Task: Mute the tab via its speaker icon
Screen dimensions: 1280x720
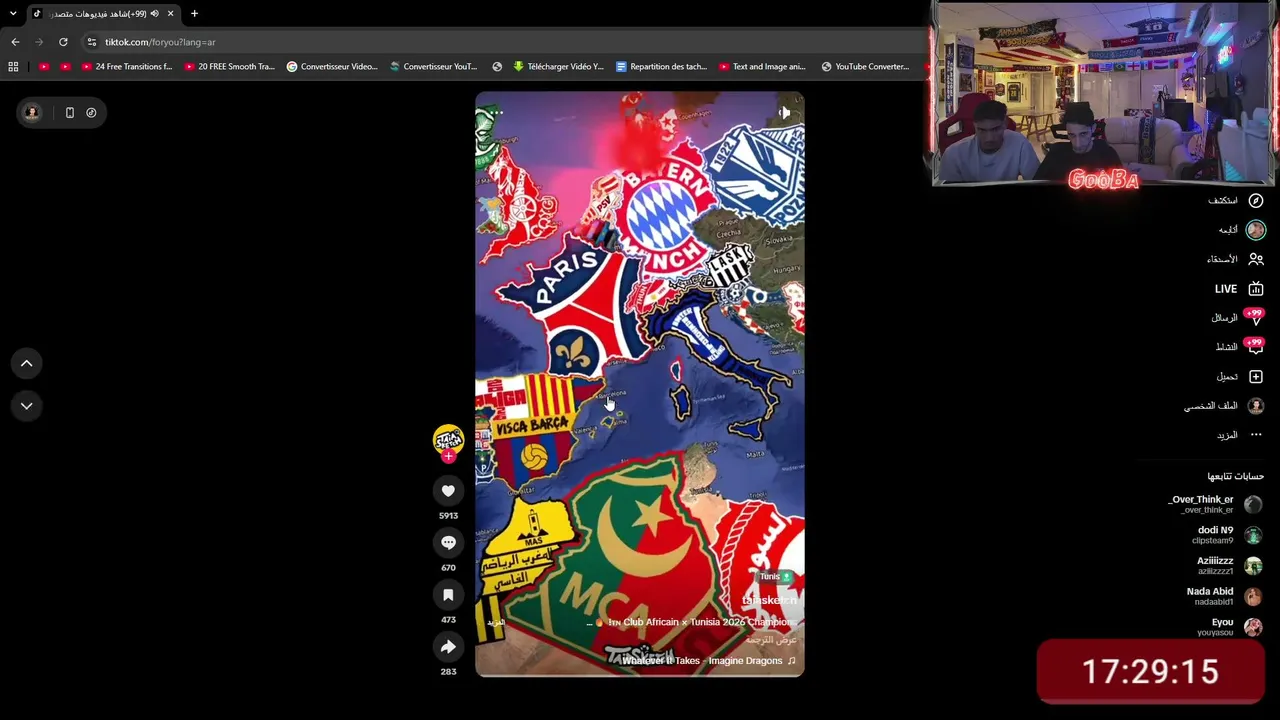Action: pyautogui.click(x=154, y=14)
